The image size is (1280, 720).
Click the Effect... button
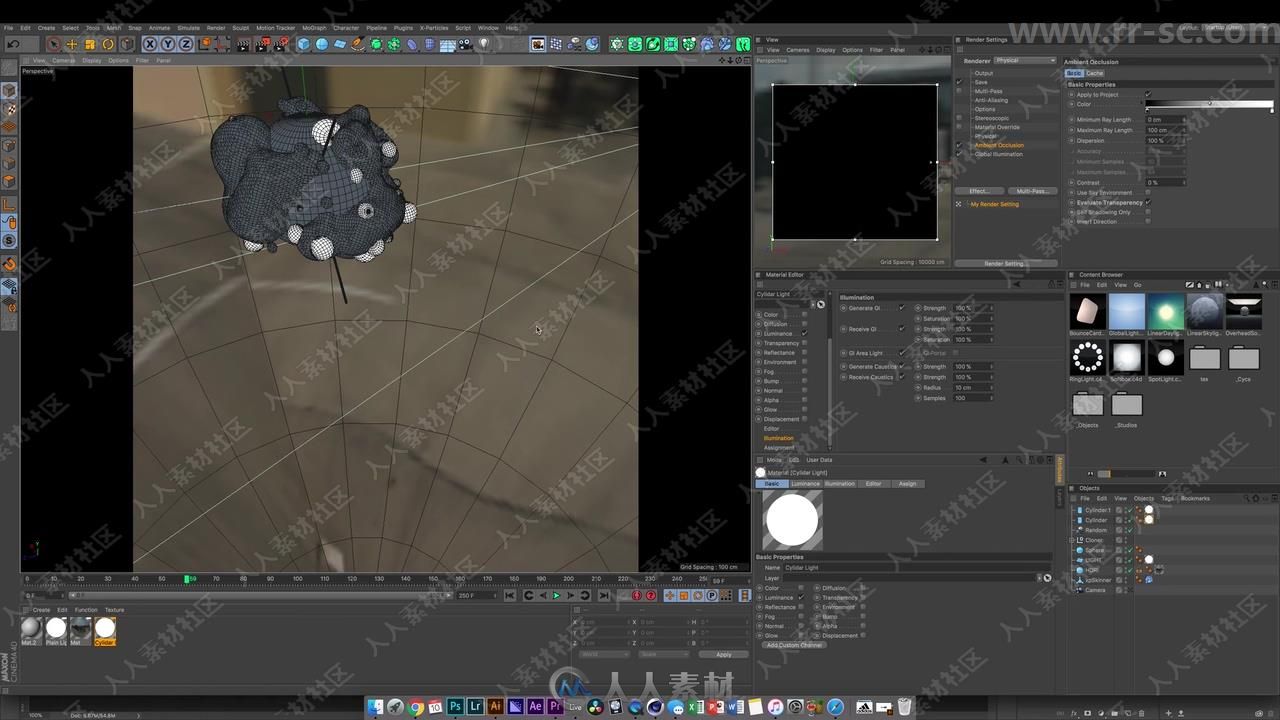click(979, 191)
